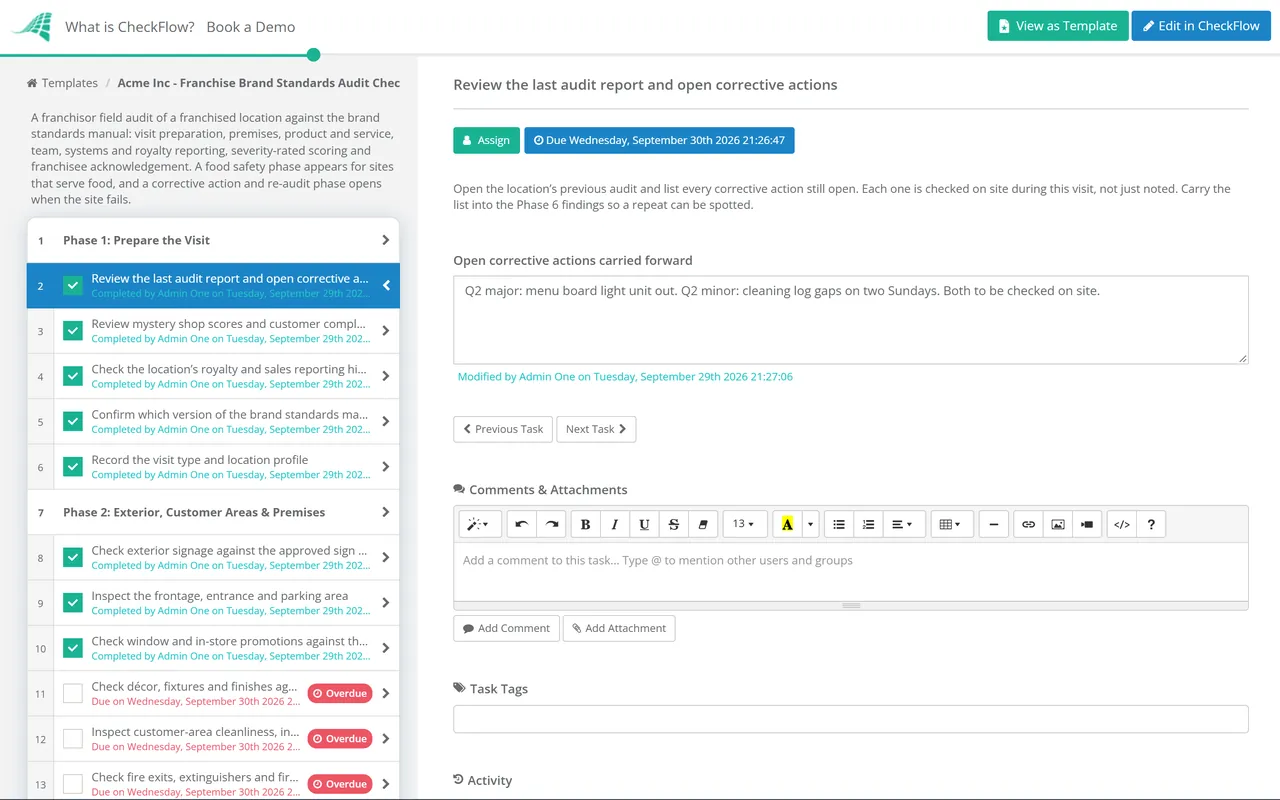
Task: Open the 'What is CheckFlow?' menu item
Action: (x=130, y=27)
